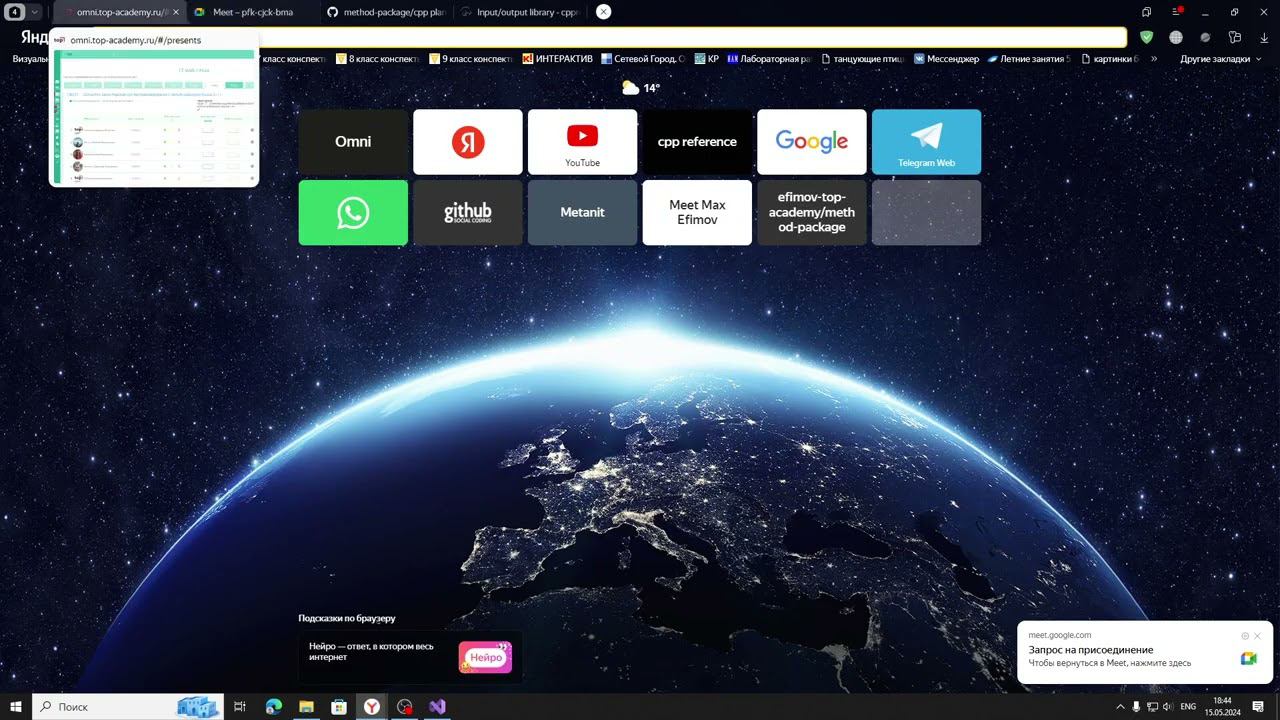Expand the tab list dropdown arrow
Screen dimensions: 1280x720
point(35,12)
